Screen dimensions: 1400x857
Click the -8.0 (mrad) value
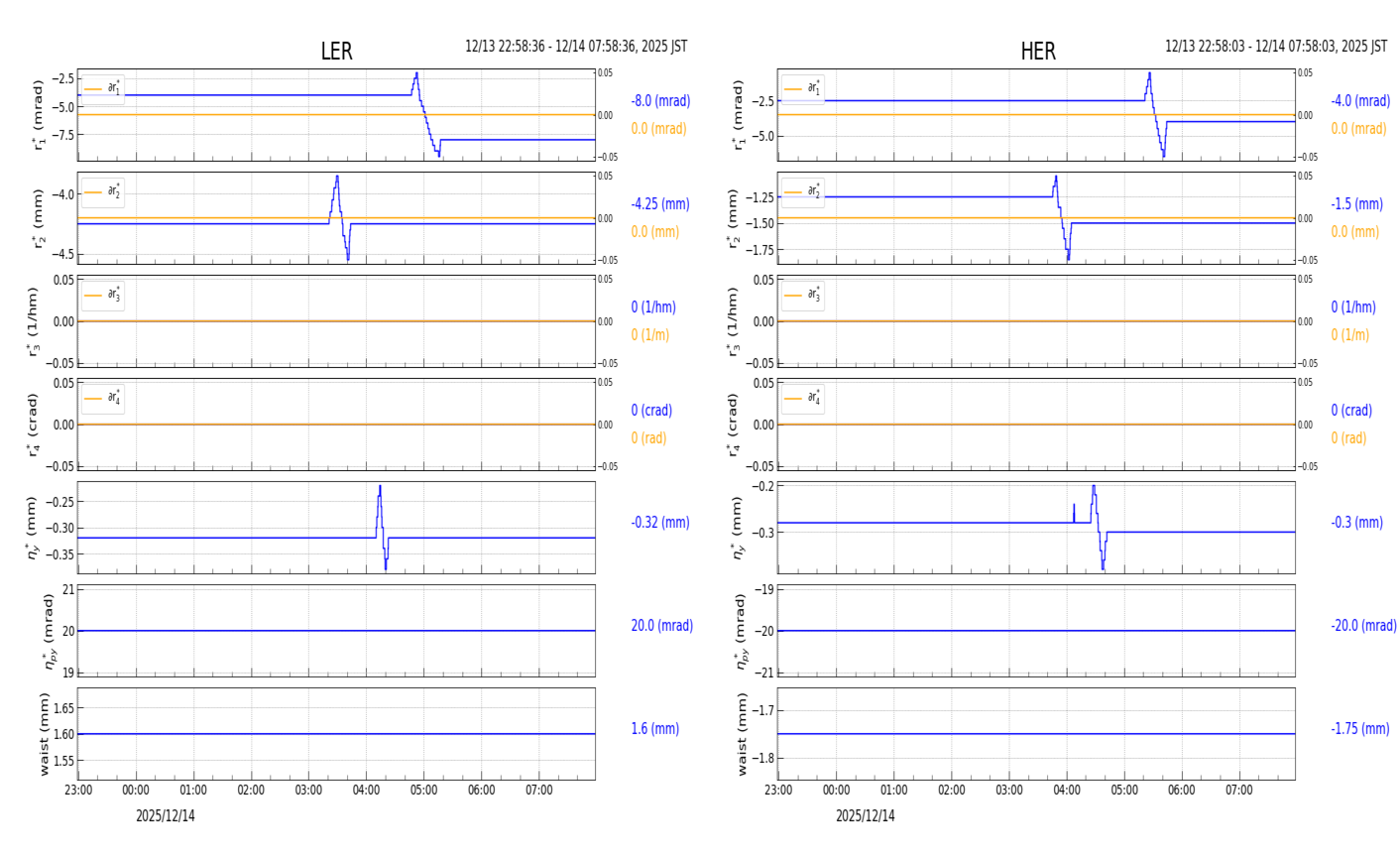coord(660,101)
